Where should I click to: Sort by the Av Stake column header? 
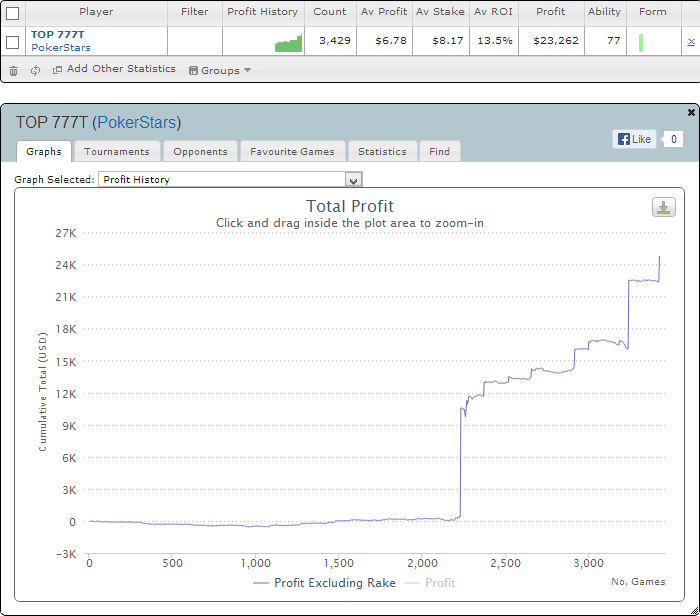pos(440,12)
